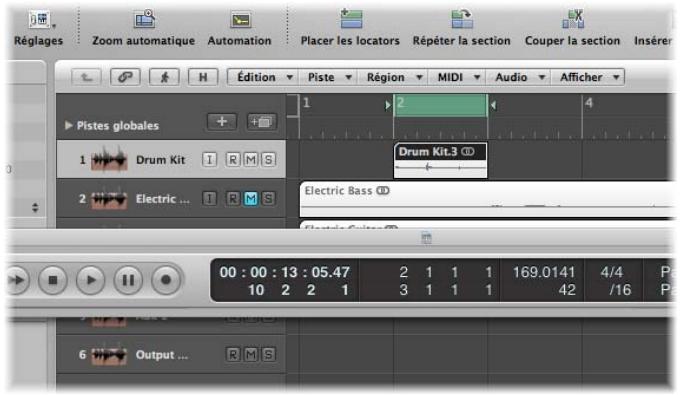Open the Piste menu
The height and width of the screenshot is (395, 682).
pyautogui.click(x=328, y=77)
